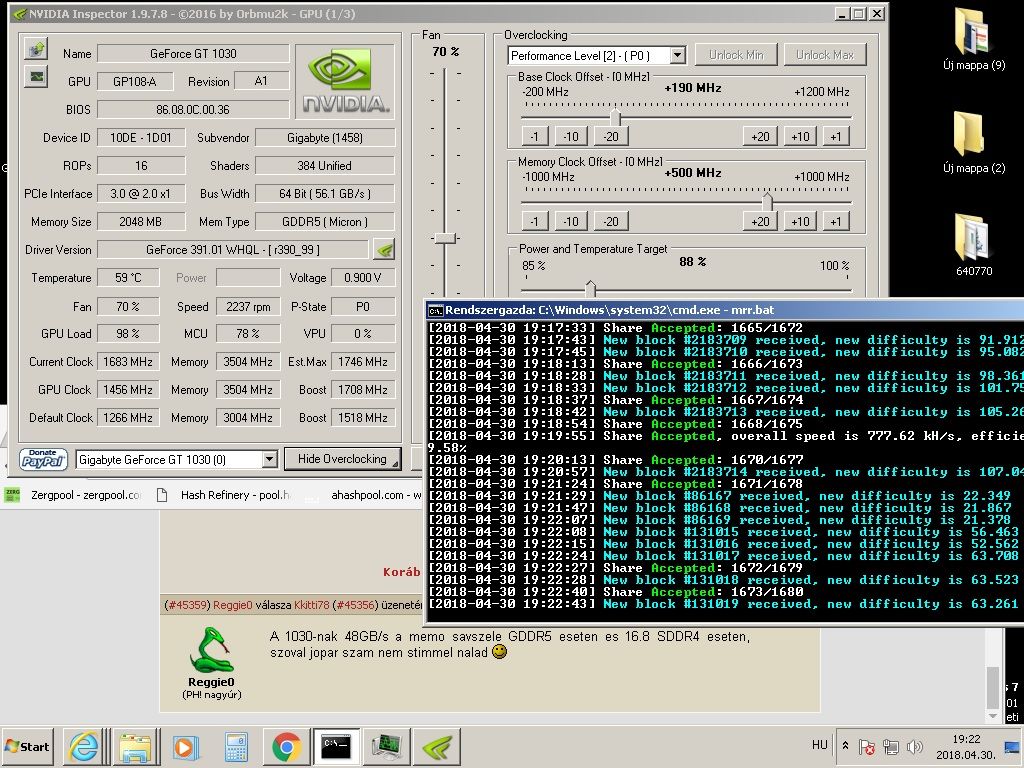Click Action Center flag tray icon
Image resolution: width=1024 pixels, height=768 pixels.
point(867,746)
